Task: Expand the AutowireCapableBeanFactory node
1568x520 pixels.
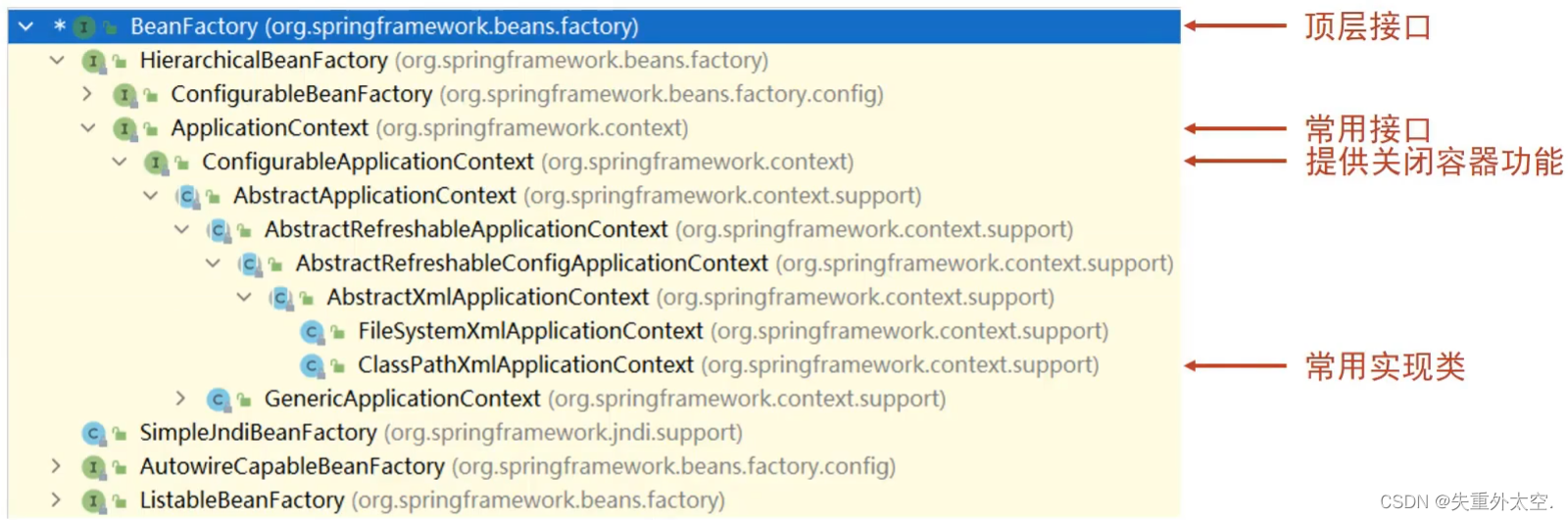Action: (56, 466)
